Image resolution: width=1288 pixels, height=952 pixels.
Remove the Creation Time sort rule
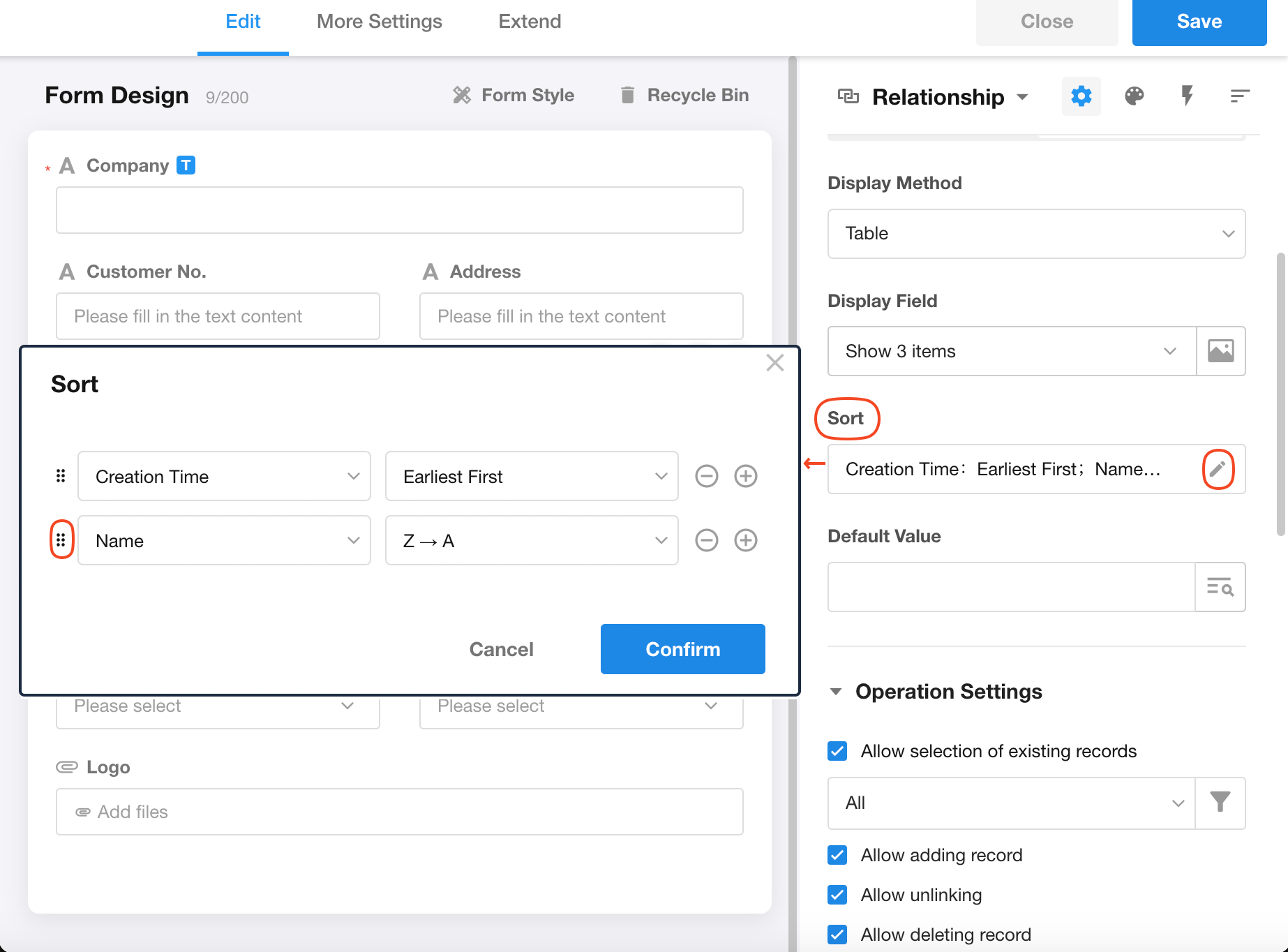(x=706, y=477)
